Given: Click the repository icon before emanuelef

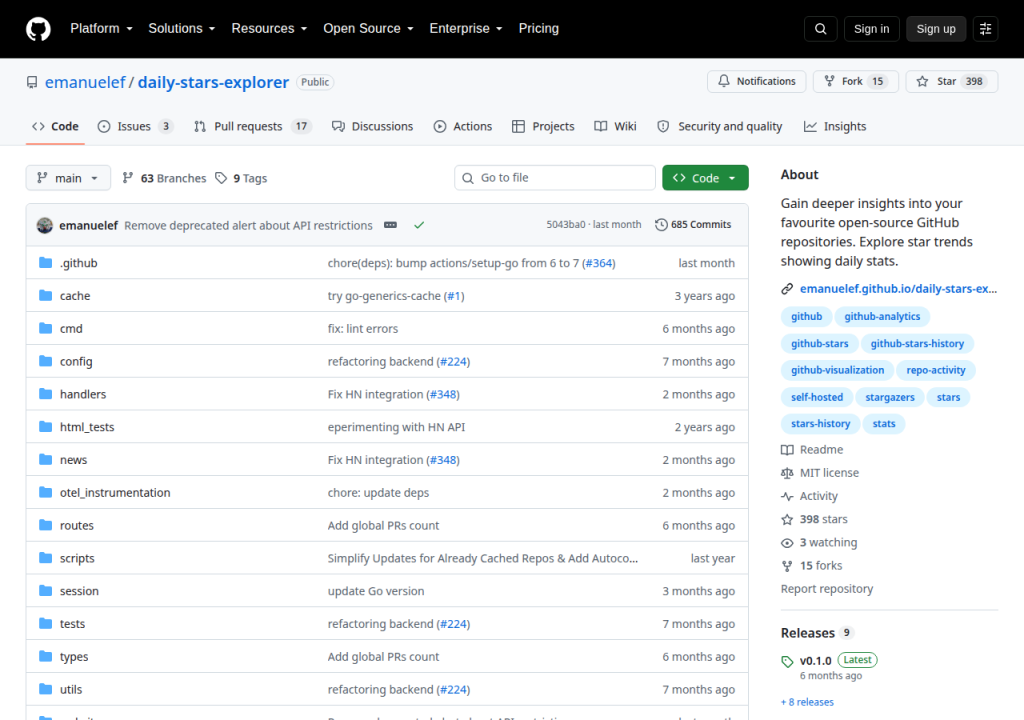Looking at the screenshot, I should 32,82.
